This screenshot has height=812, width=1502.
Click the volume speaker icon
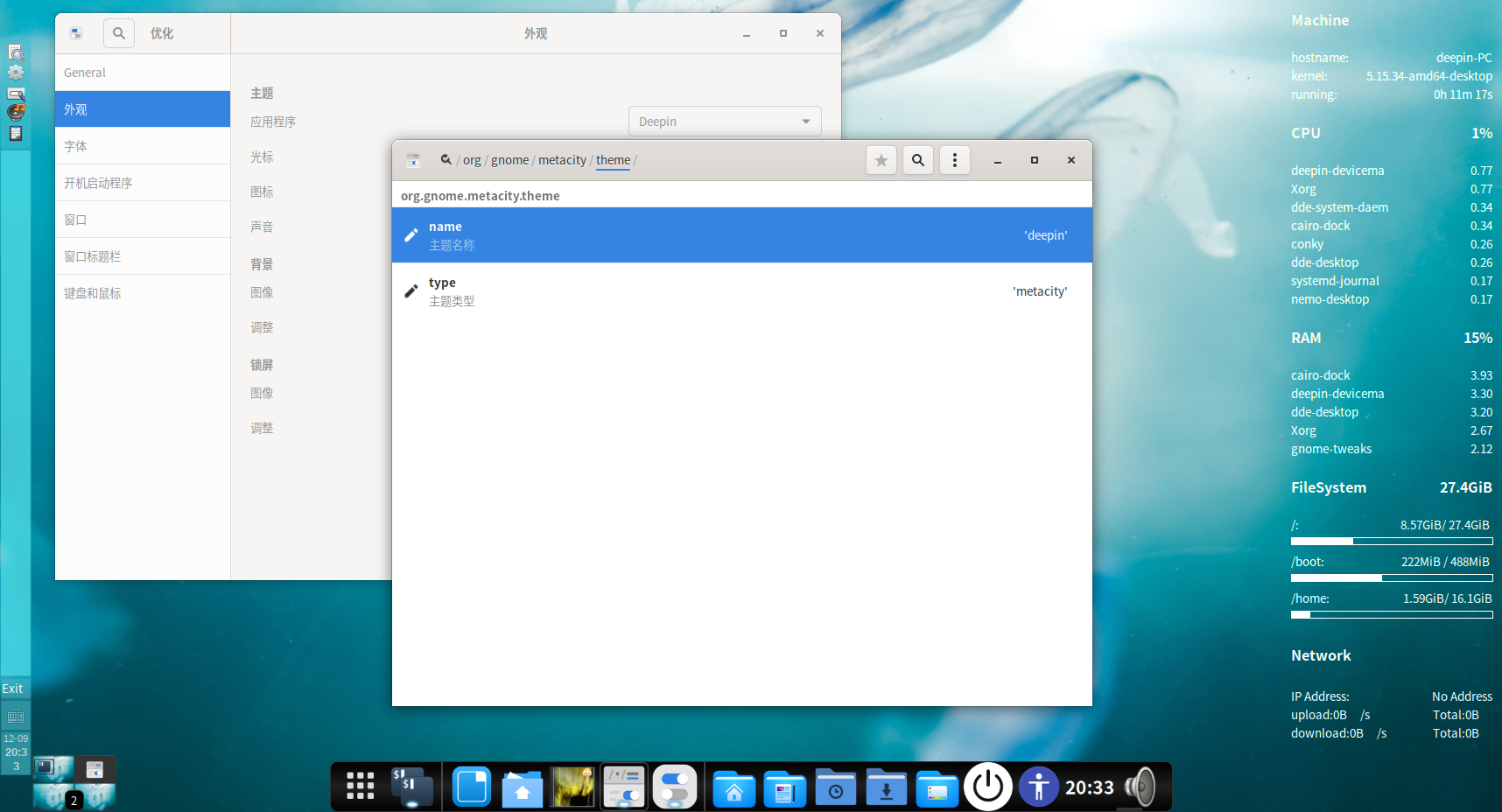click(x=1141, y=787)
